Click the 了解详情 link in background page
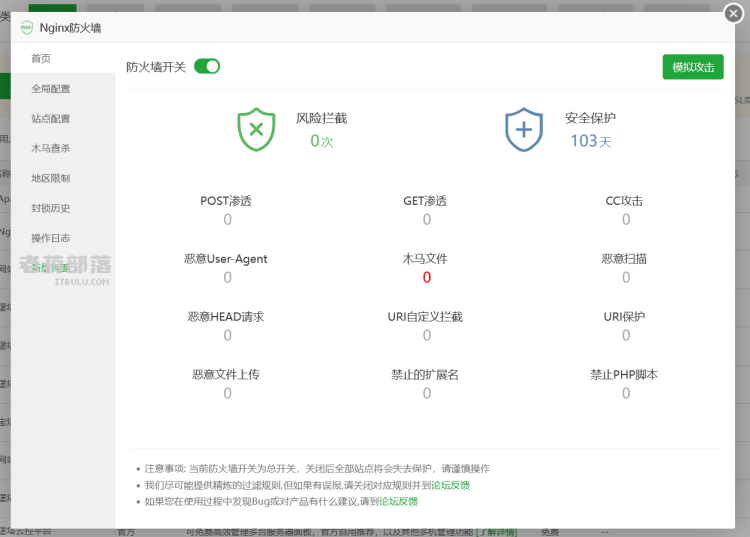The image size is (750, 537). pos(496,532)
